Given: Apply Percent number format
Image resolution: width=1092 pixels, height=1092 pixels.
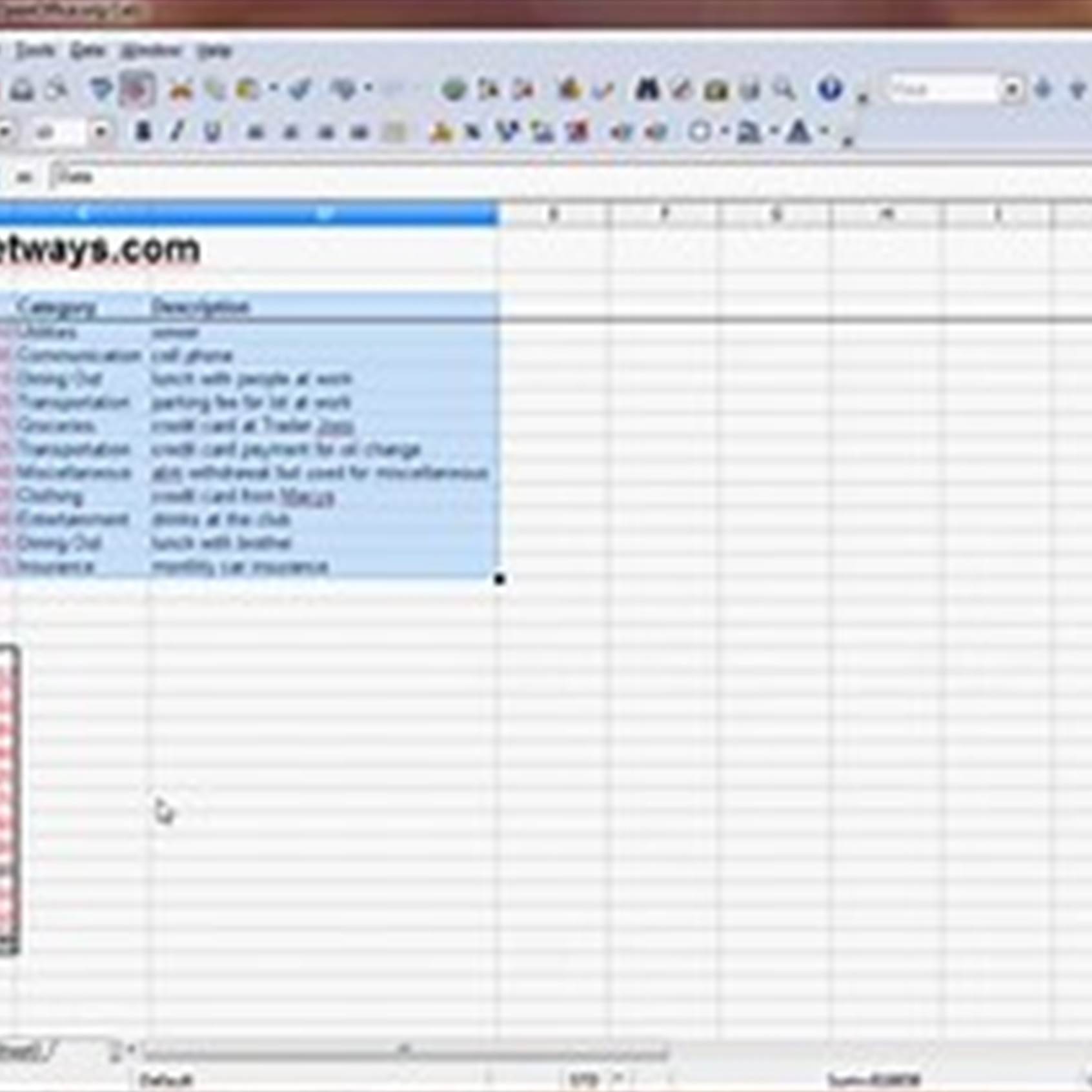Looking at the screenshot, I should click(474, 132).
